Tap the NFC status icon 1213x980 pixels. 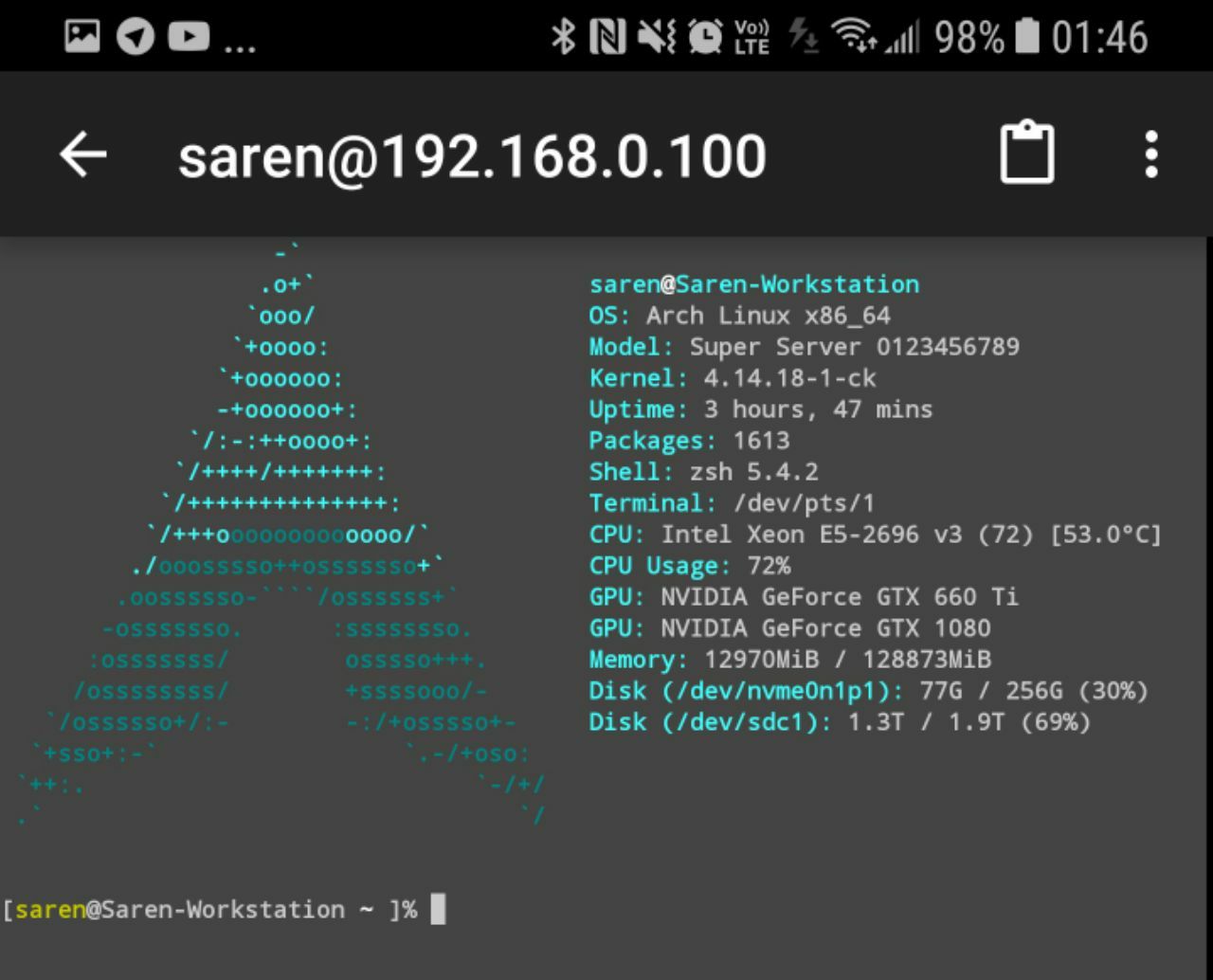point(607,37)
